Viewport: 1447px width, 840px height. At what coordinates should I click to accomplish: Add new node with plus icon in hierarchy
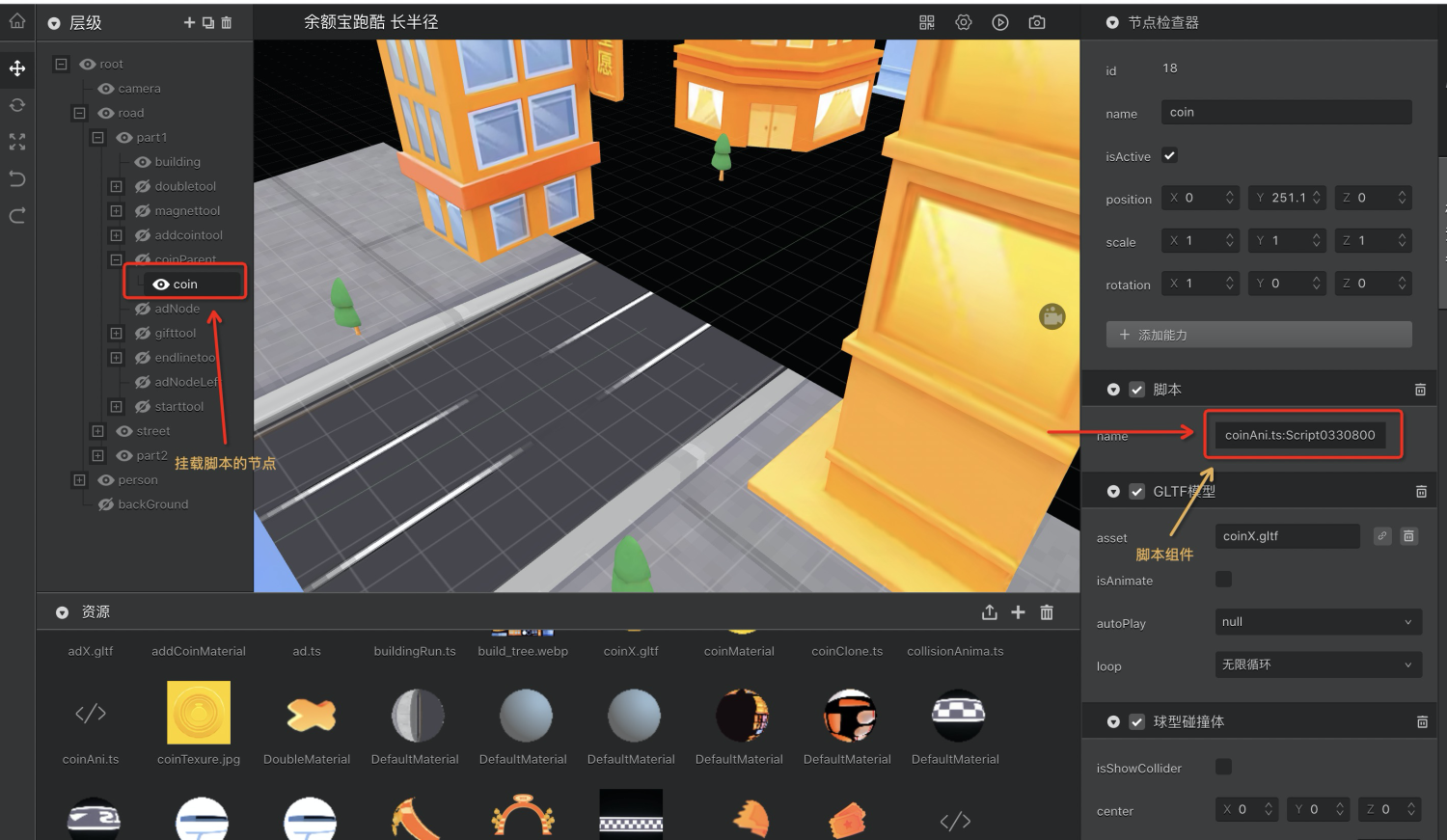[x=189, y=22]
